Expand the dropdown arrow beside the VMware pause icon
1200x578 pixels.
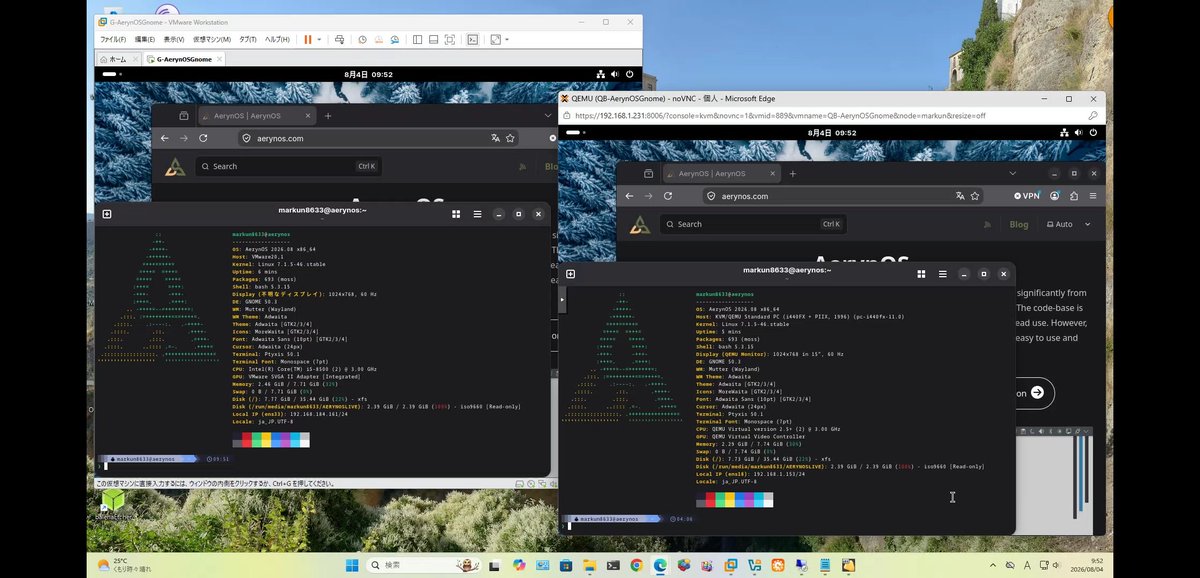point(319,39)
